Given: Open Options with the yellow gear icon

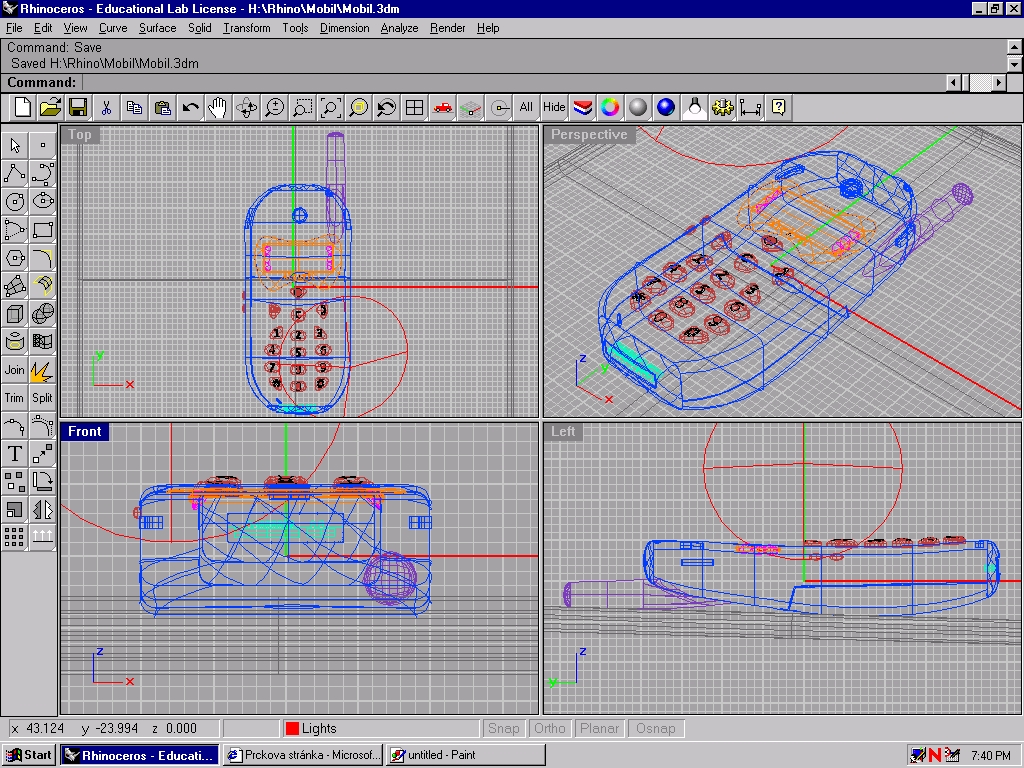Looking at the screenshot, I should pos(722,108).
